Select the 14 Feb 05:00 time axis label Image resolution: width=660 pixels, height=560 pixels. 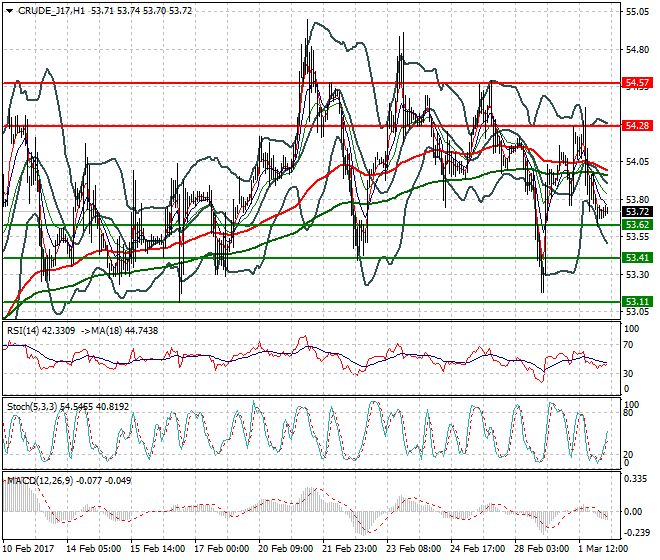coord(93,549)
